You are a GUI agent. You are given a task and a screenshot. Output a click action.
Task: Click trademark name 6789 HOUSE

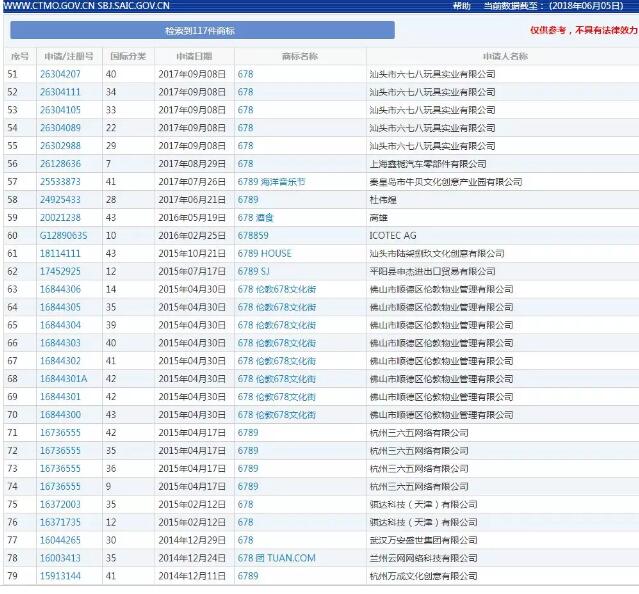[264, 253]
